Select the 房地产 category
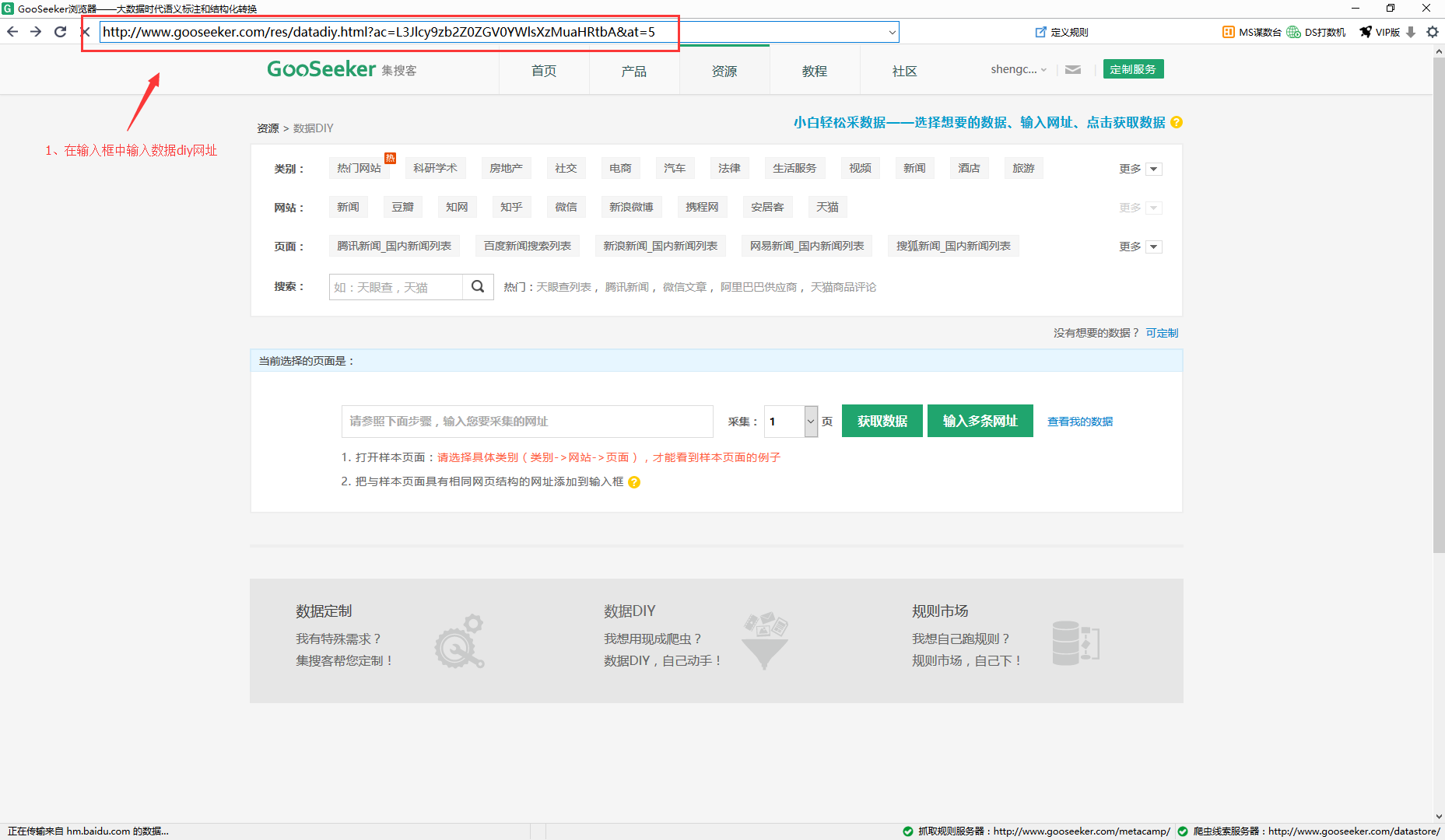Image resolution: width=1445 pixels, height=840 pixels. [506, 168]
